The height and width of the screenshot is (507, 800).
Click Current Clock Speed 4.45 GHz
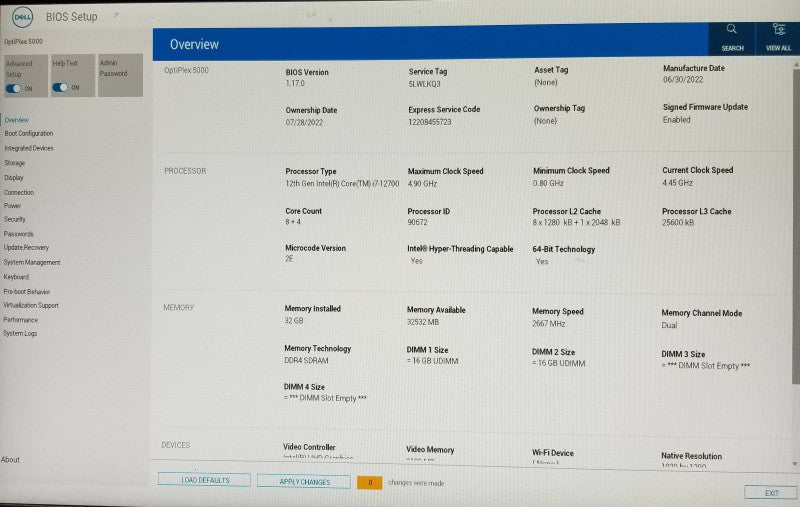pos(677,182)
